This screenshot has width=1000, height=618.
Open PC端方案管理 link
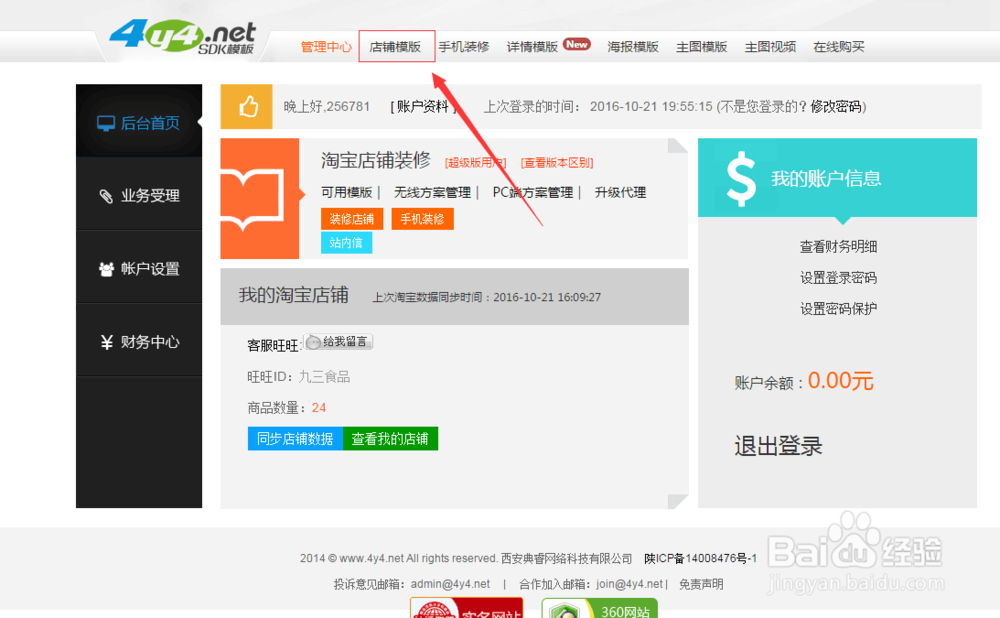tap(533, 193)
